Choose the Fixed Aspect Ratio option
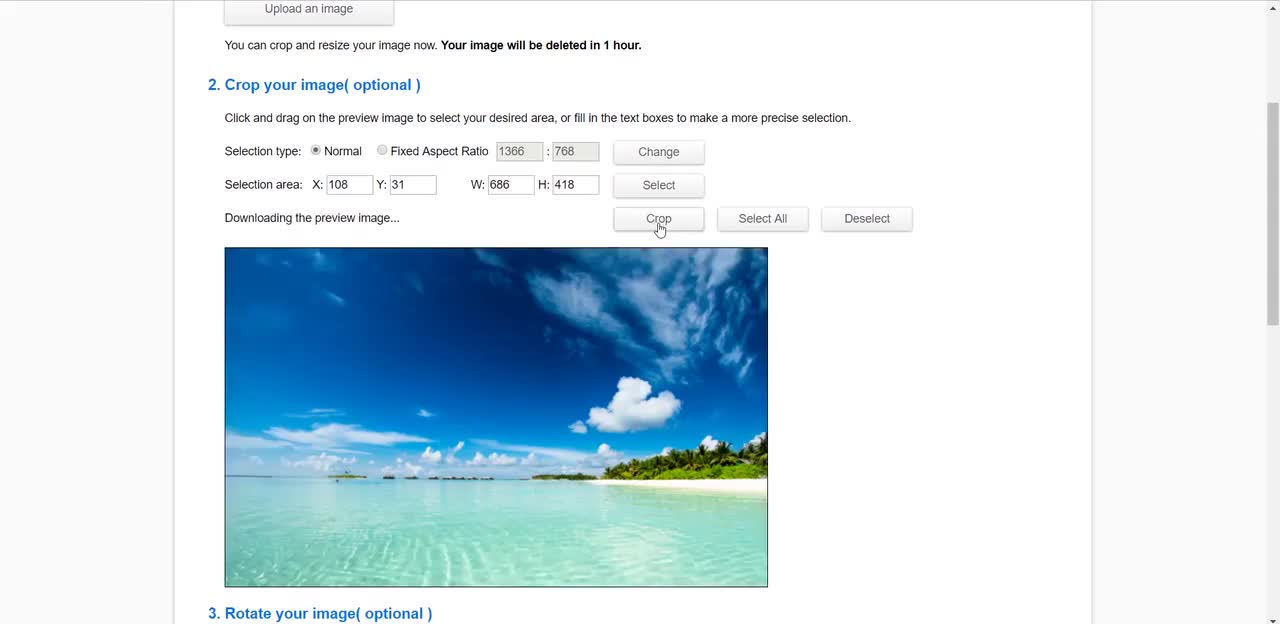1280x624 pixels. 382,151
